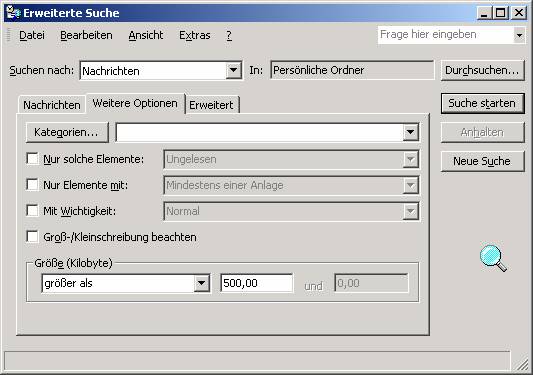Click the Anhalten button

482,132
